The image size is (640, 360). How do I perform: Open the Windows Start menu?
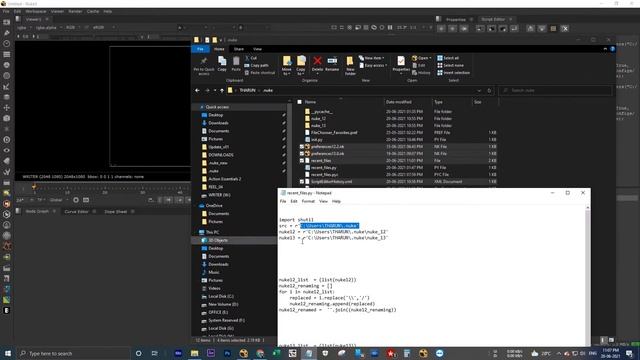pos(8,353)
